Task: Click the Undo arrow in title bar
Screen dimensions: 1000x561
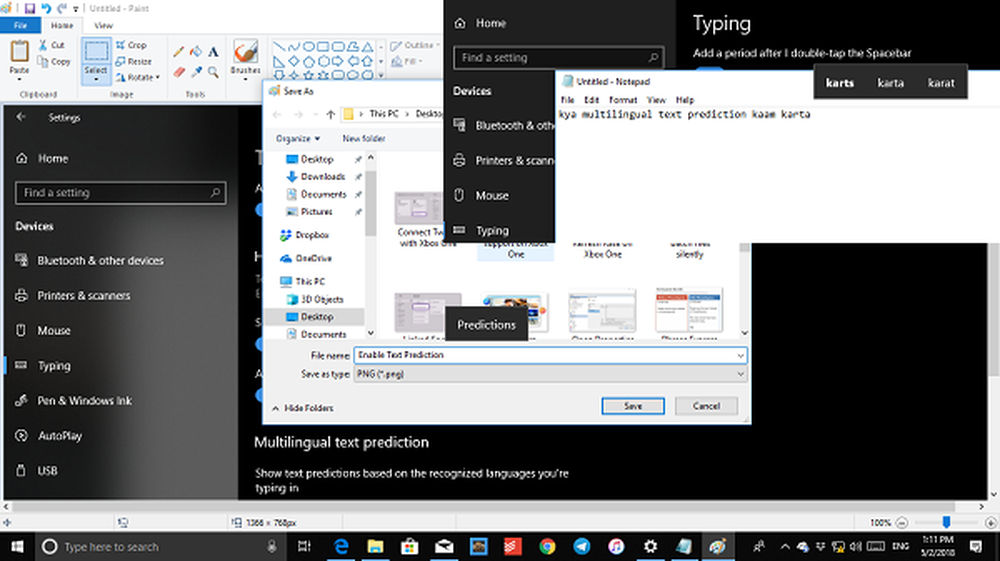Action: tap(46, 8)
